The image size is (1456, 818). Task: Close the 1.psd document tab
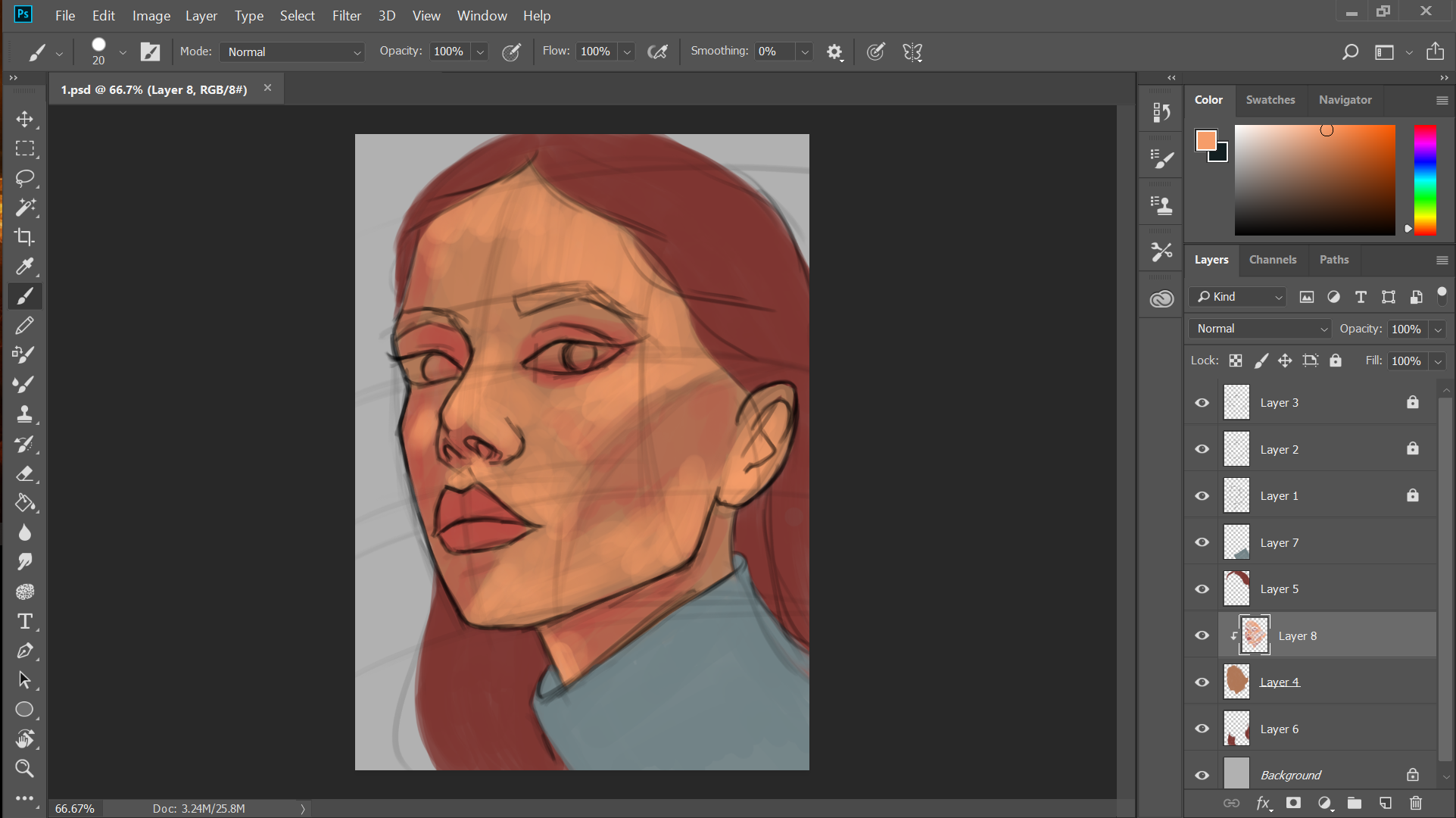[267, 88]
